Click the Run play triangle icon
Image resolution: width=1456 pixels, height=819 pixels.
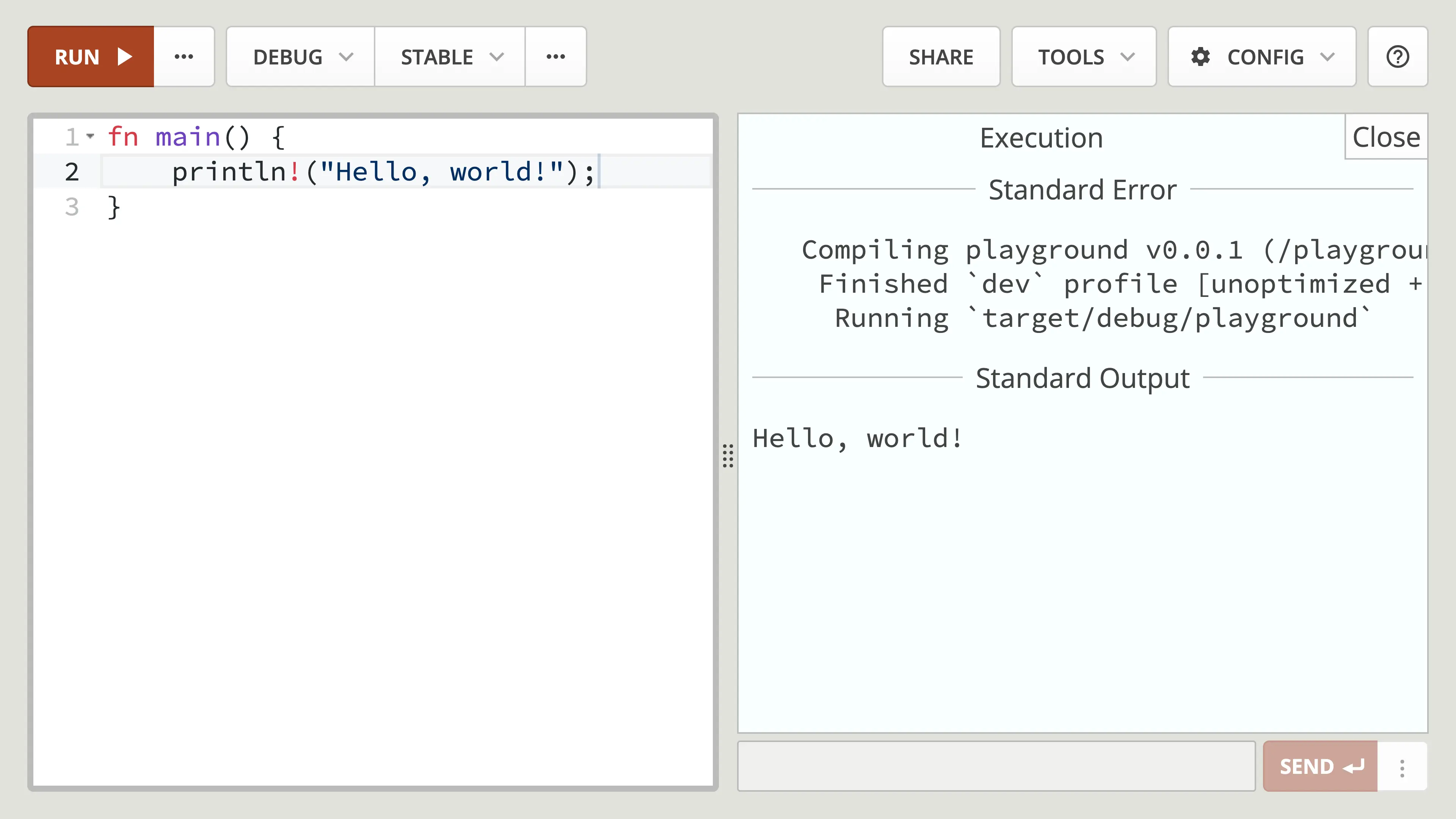pos(124,56)
